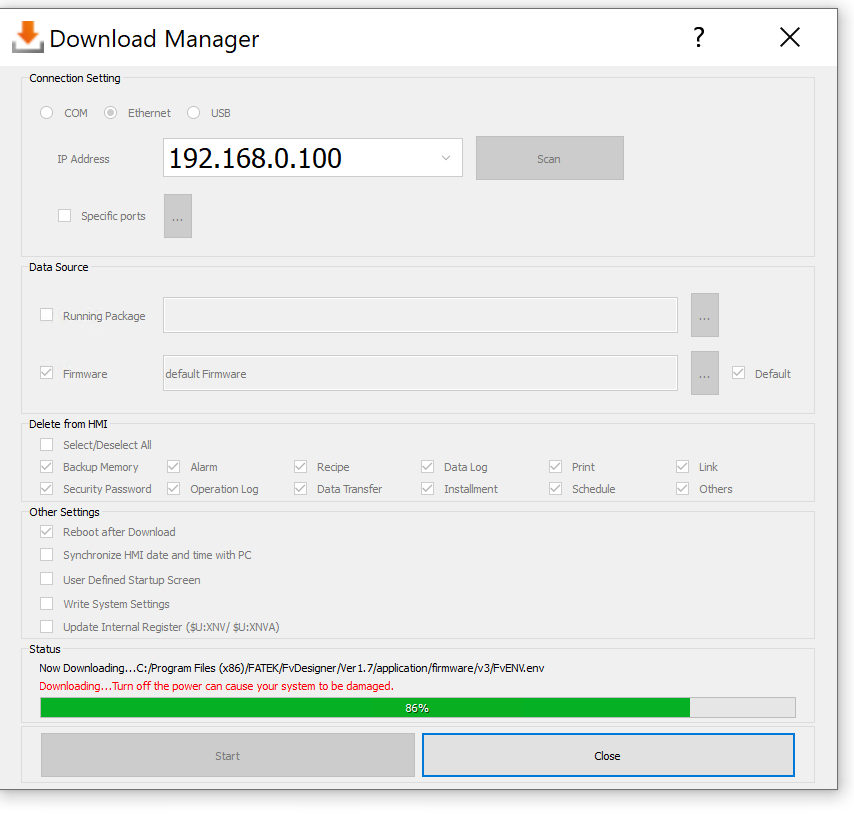
Task: Choose the Ethernet connection option
Action: 111,113
